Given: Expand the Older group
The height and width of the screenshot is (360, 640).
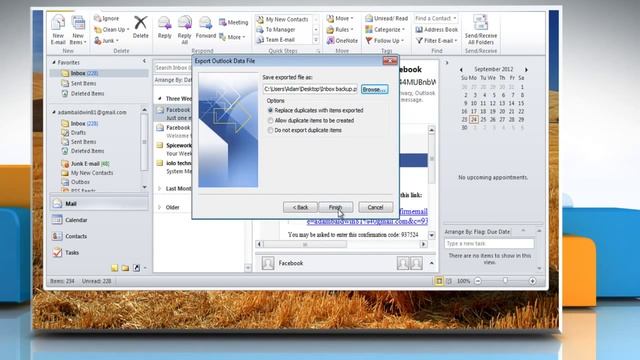Looking at the screenshot, I should [x=160, y=207].
